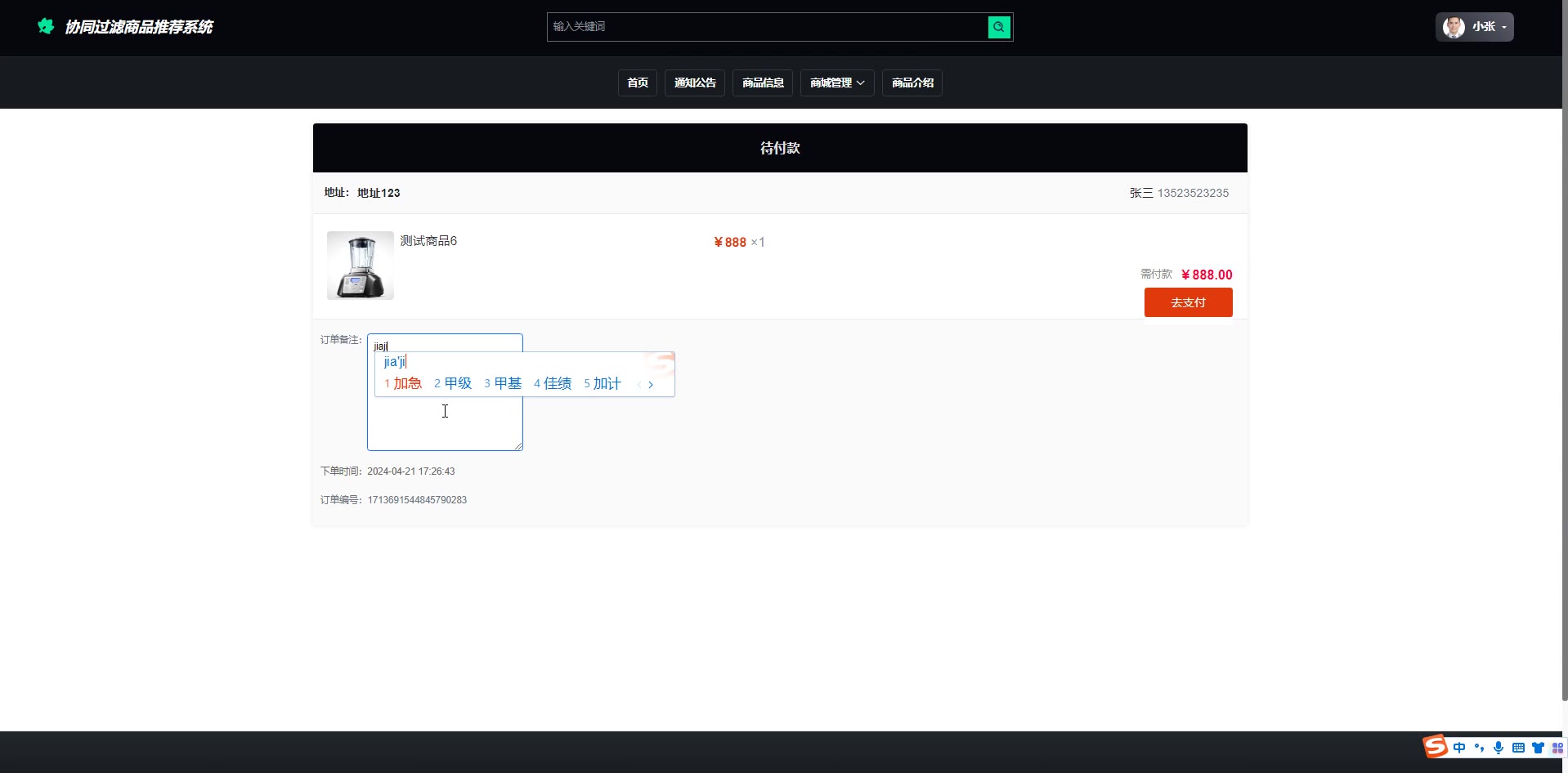The height and width of the screenshot is (773, 1568).
Task: Open the 小张 user avatar menu
Action: pos(1474,27)
